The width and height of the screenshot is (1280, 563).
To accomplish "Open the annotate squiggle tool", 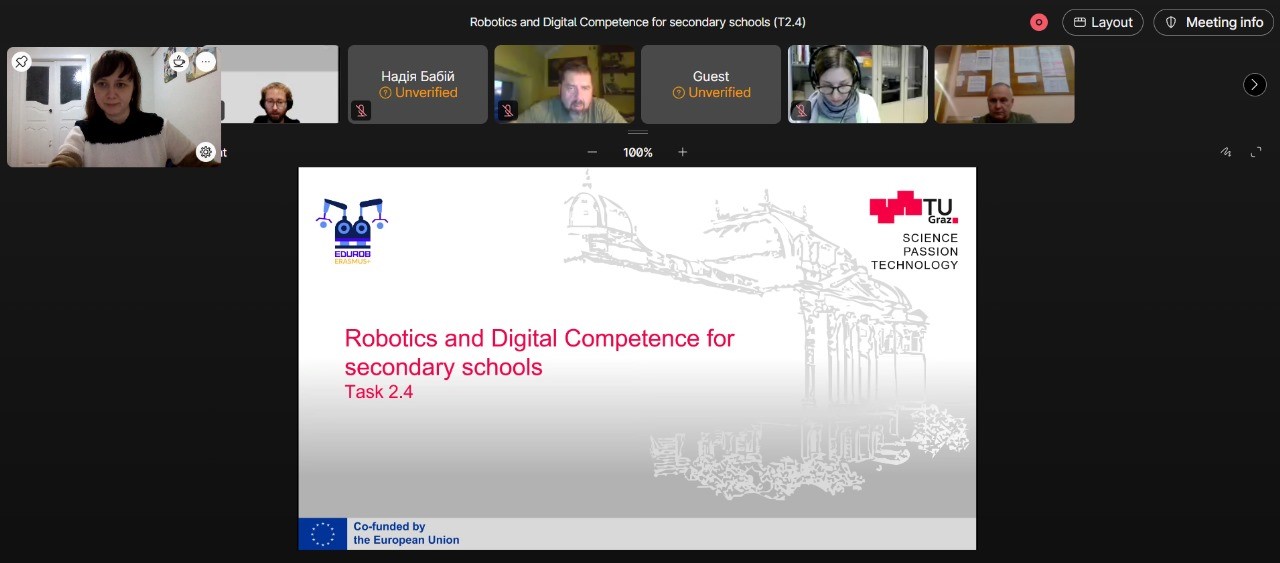I will point(1226,152).
